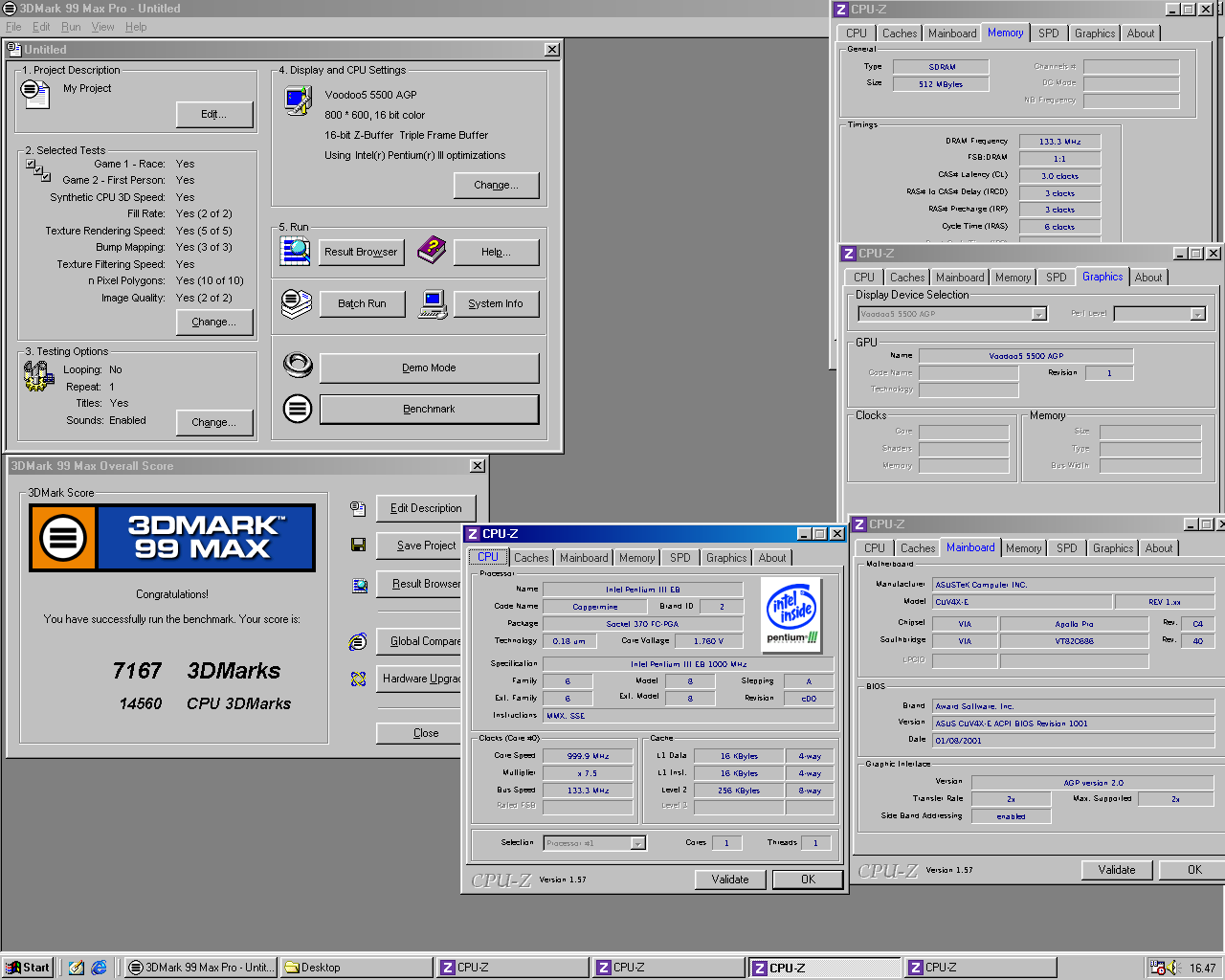
Task: Open the Edit menu in 3DMark
Action: tap(41, 27)
